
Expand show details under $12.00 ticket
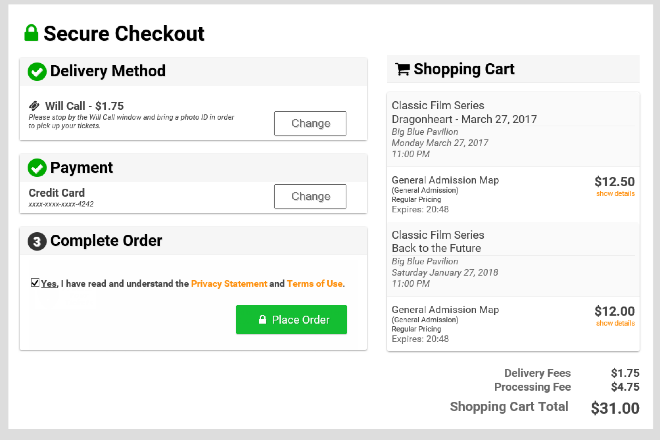(615, 323)
